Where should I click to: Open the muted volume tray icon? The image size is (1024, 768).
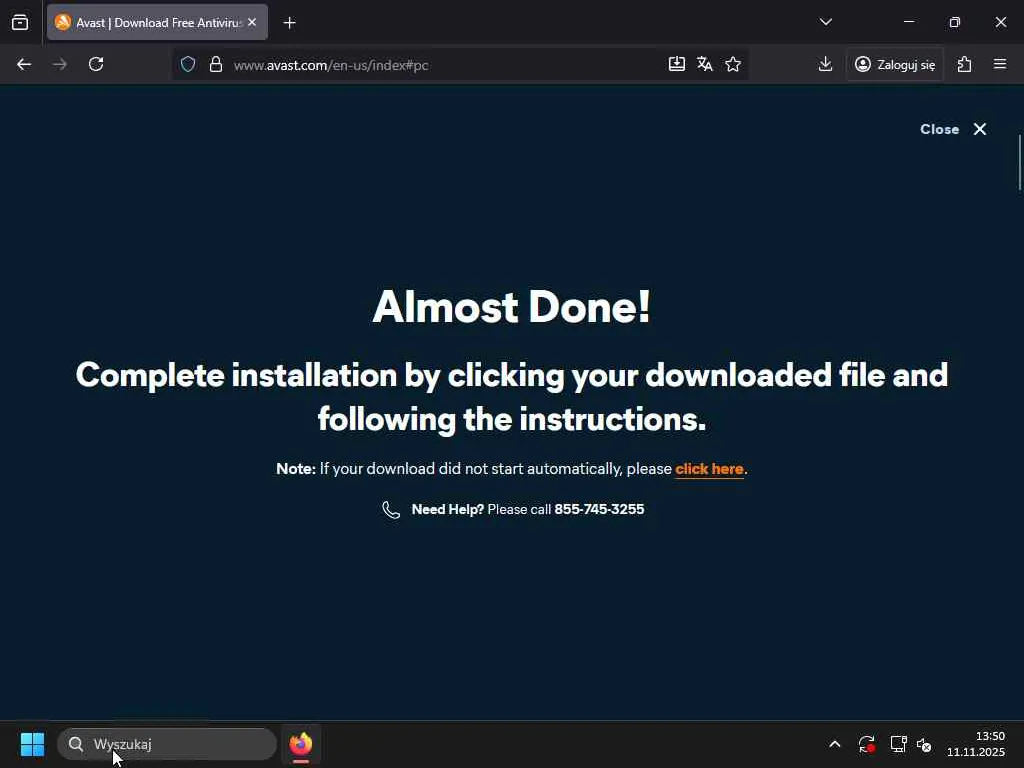pos(924,744)
